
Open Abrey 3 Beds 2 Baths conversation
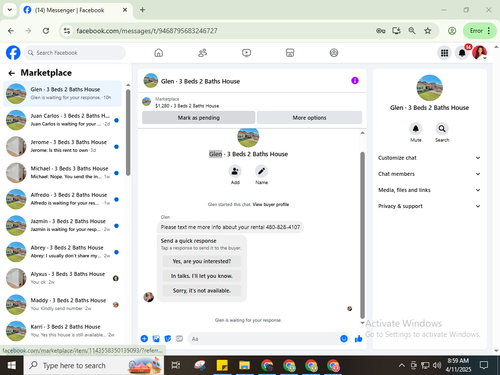(x=62, y=252)
